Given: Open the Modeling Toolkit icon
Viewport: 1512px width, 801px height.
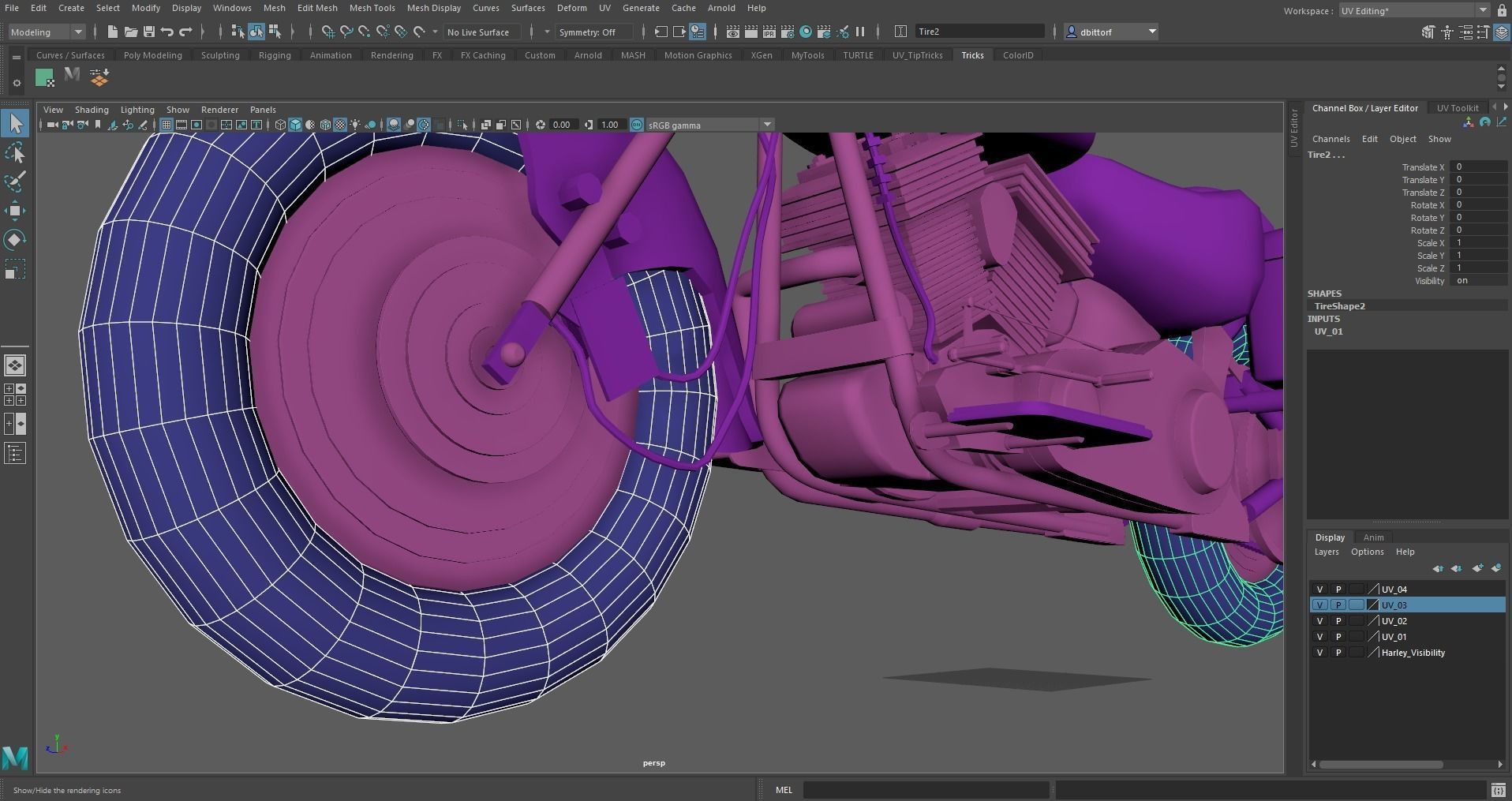Looking at the screenshot, I should coord(1428,32).
